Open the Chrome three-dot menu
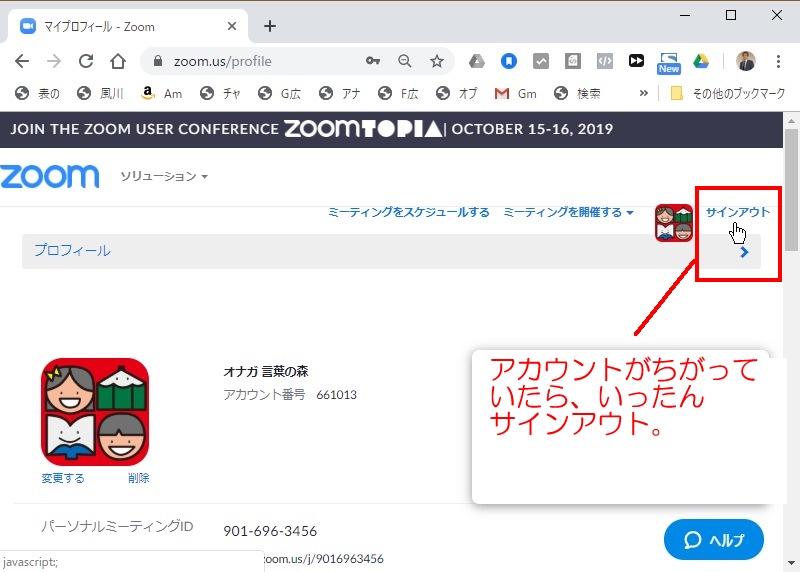The image size is (800, 572). coord(778,61)
